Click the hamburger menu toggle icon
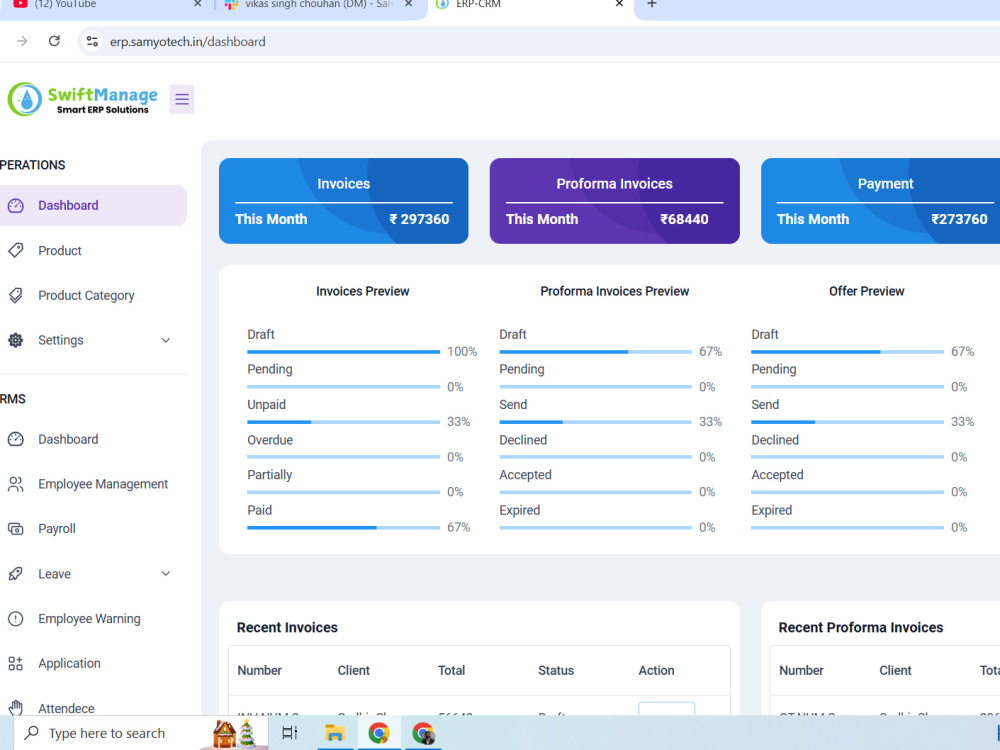The width and height of the screenshot is (1000, 750). (x=182, y=99)
